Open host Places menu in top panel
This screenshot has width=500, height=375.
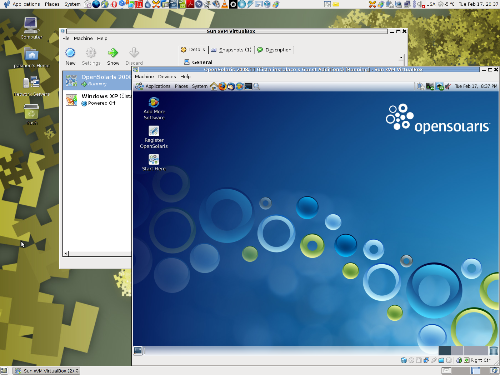(52, 4)
